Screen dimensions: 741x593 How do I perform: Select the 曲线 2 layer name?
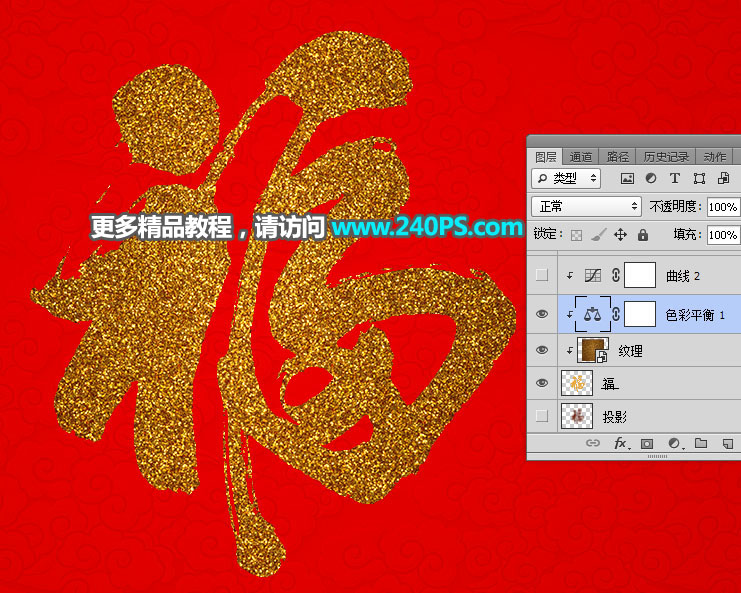[683, 276]
